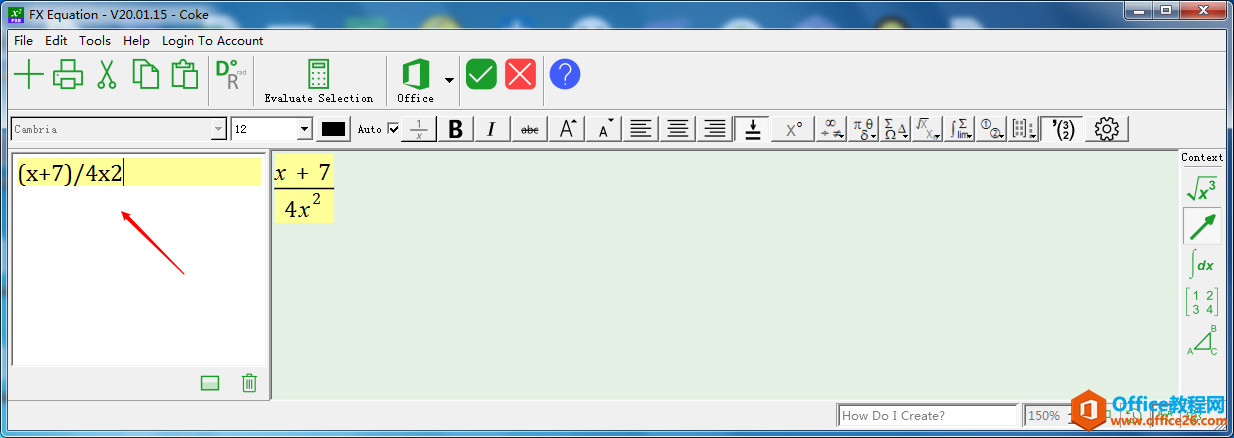Open the Tools menu

point(95,41)
